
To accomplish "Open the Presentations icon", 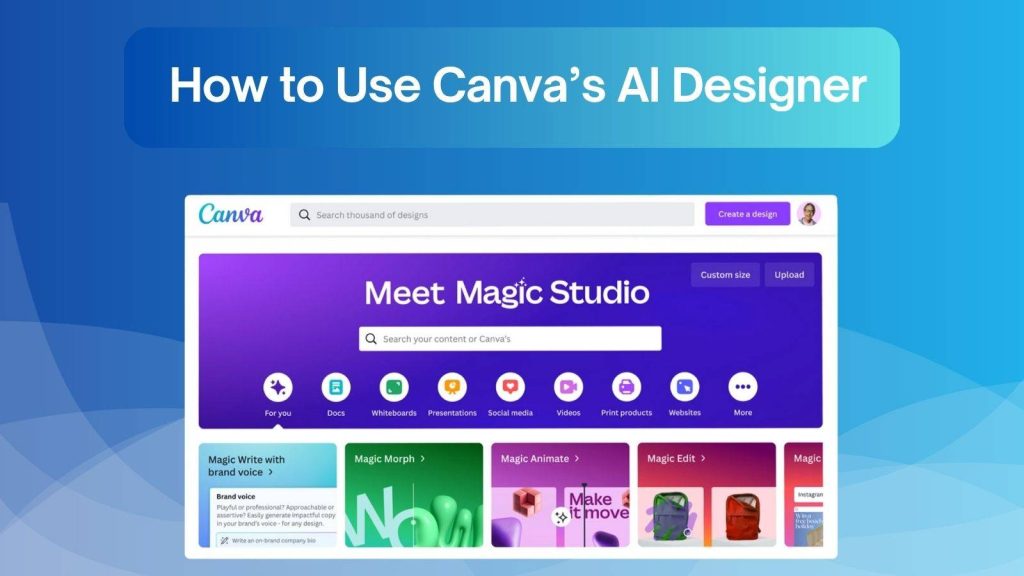I will 452,385.
